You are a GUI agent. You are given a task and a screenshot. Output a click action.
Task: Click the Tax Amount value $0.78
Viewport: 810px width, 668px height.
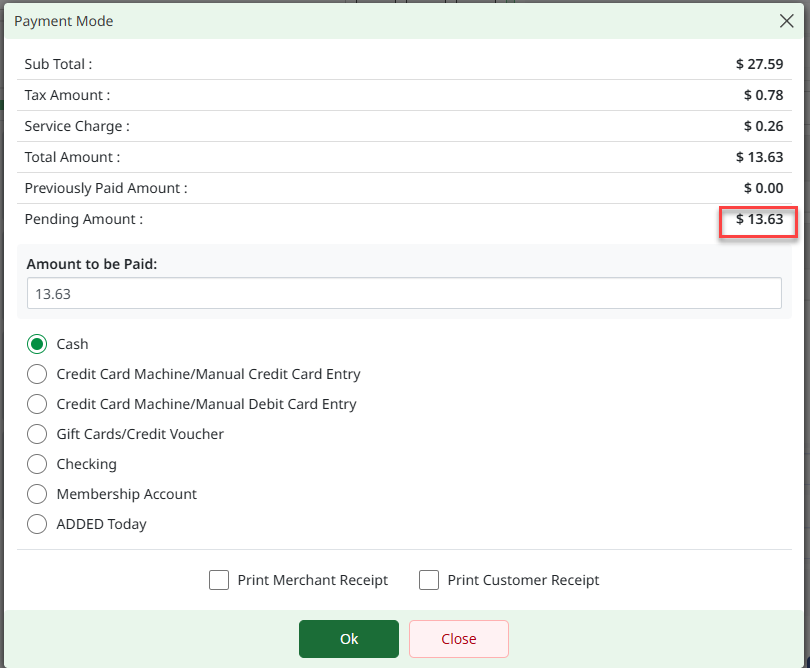[x=763, y=95]
